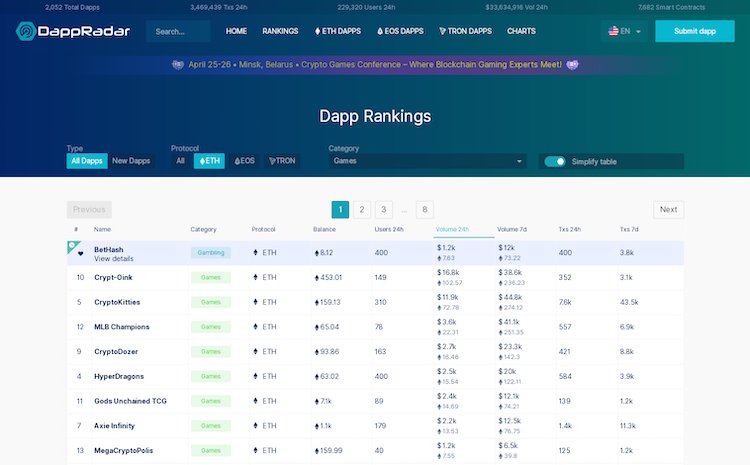Click the Submit dapp button
The image size is (750, 465).
pos(695,31)
